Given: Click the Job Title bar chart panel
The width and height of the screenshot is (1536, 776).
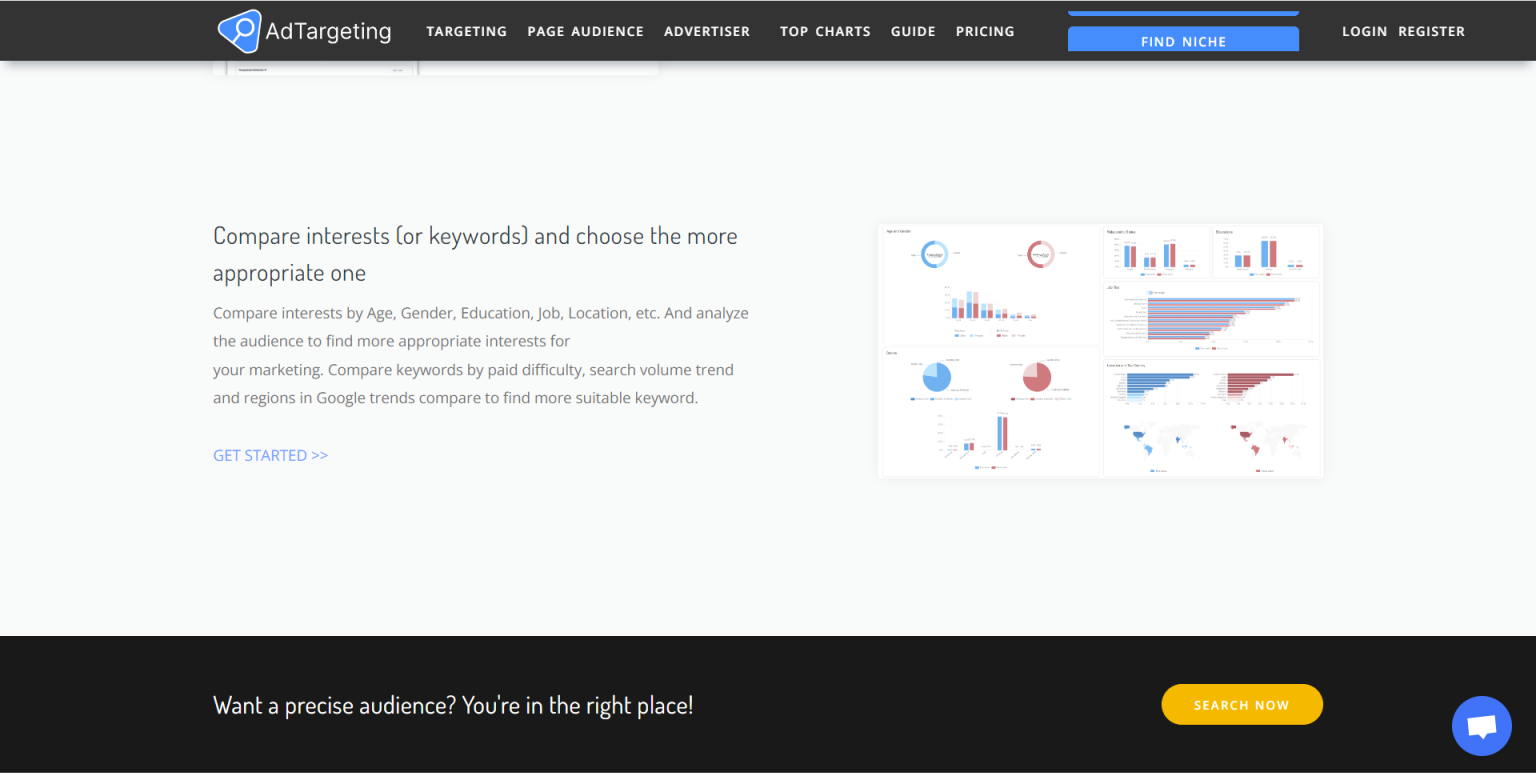Looking at the screenshot, I should [x=1211, y=319].
